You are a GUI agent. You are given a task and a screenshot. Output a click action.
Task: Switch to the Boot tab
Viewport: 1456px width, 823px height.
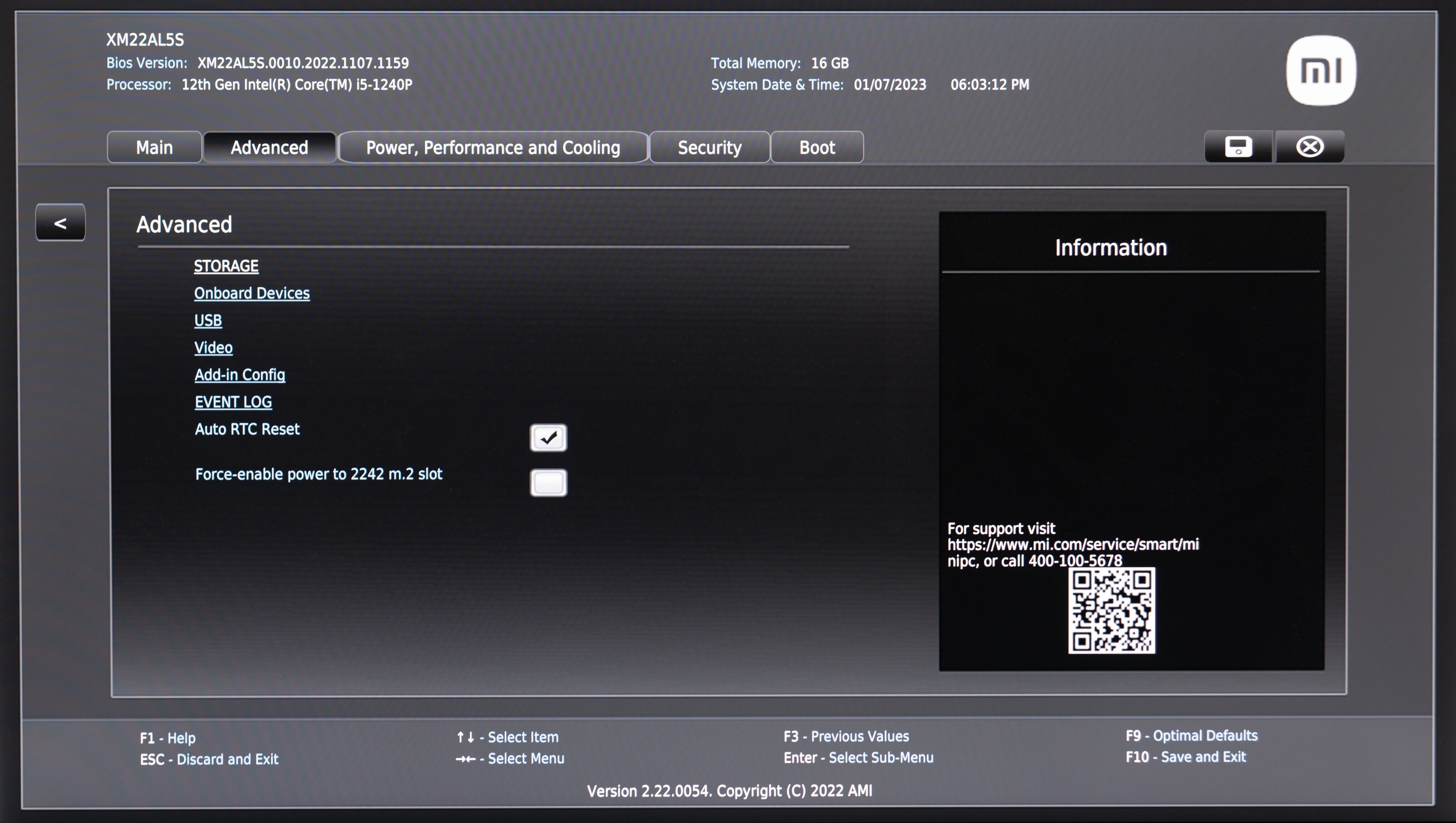(817, 147)
